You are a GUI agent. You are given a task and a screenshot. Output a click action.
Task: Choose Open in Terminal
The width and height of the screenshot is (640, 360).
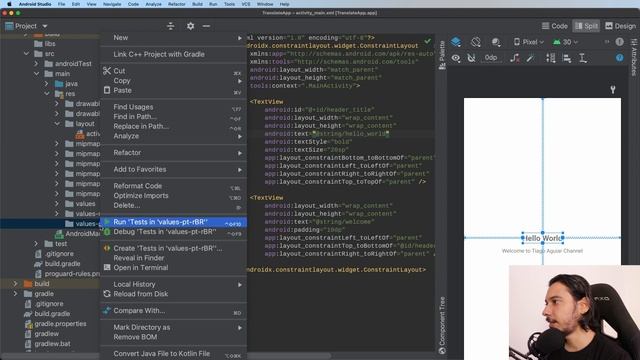(x=173, y=268)
